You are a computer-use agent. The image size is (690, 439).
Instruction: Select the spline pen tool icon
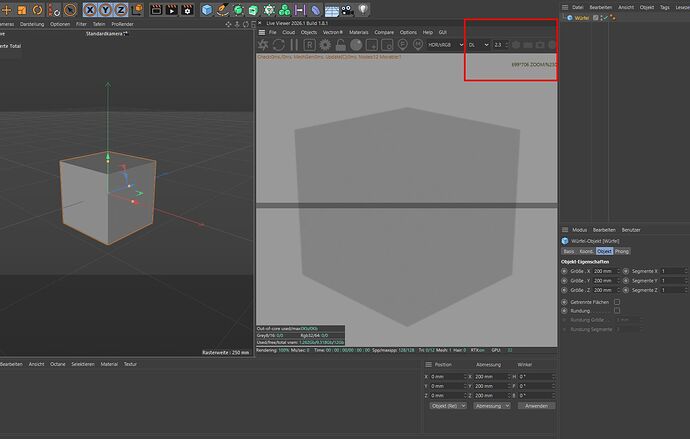pyautogui.click(x=222, y=9)
